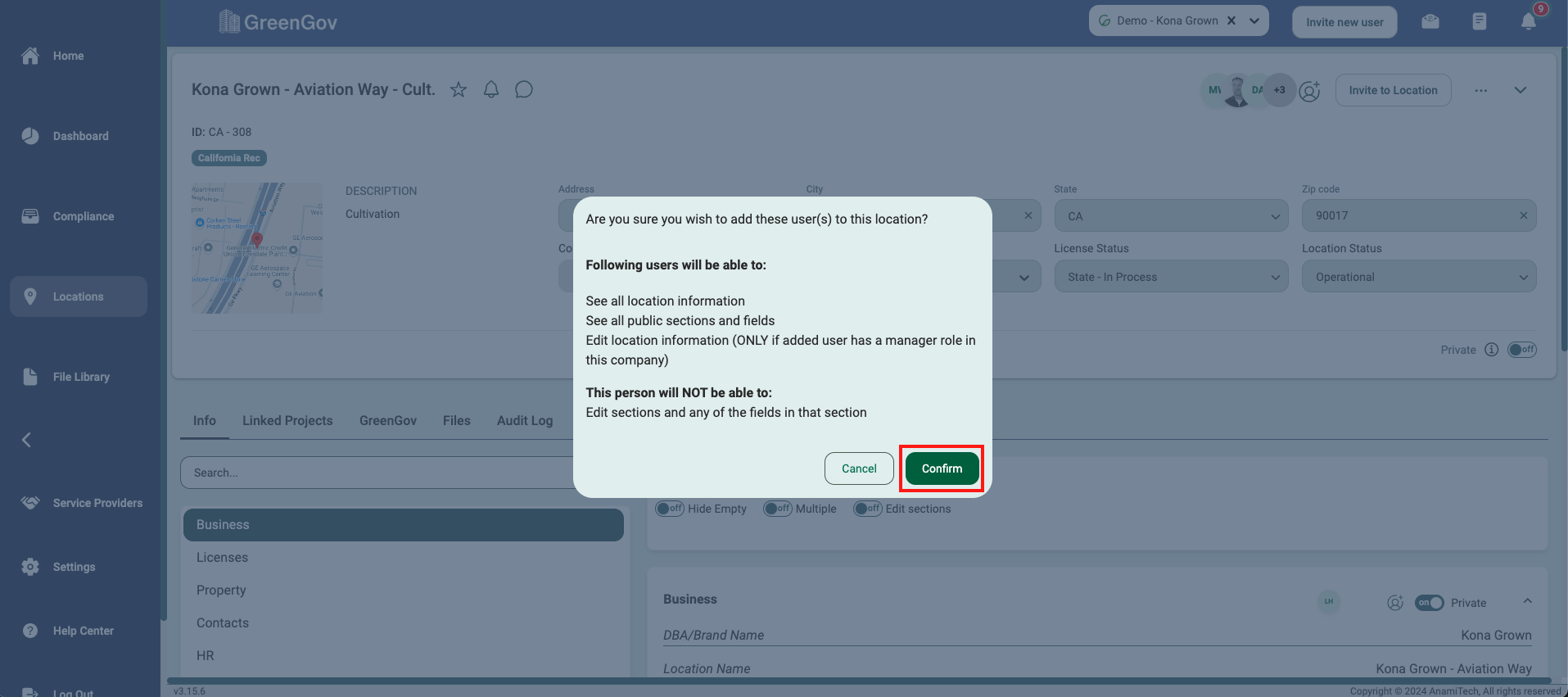Screen dimensions: 1568x697
Task: Switch to the Files tab
Action: click(457, 420)
